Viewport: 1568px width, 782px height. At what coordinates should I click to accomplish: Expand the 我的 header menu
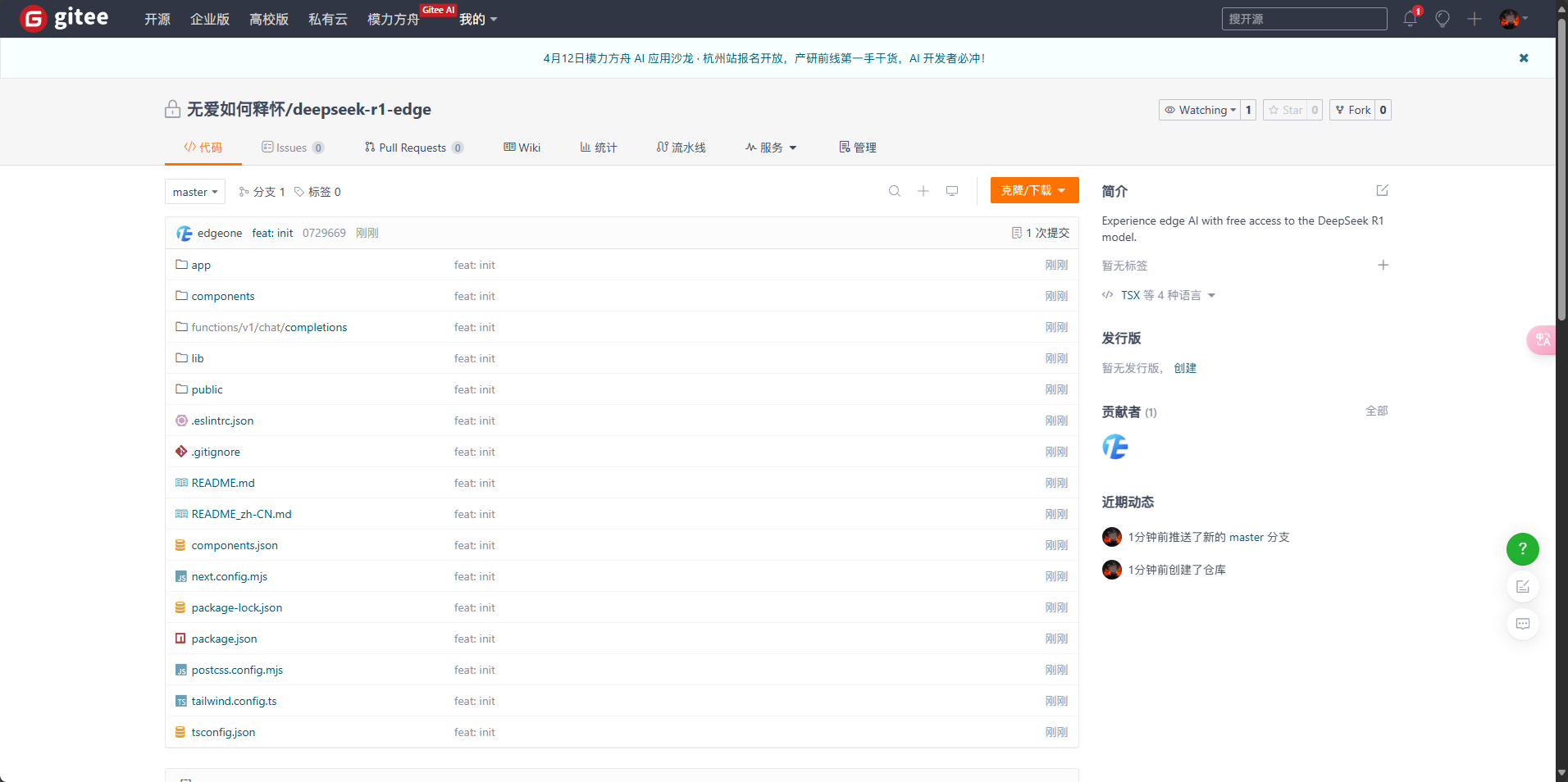coord(478,19)
